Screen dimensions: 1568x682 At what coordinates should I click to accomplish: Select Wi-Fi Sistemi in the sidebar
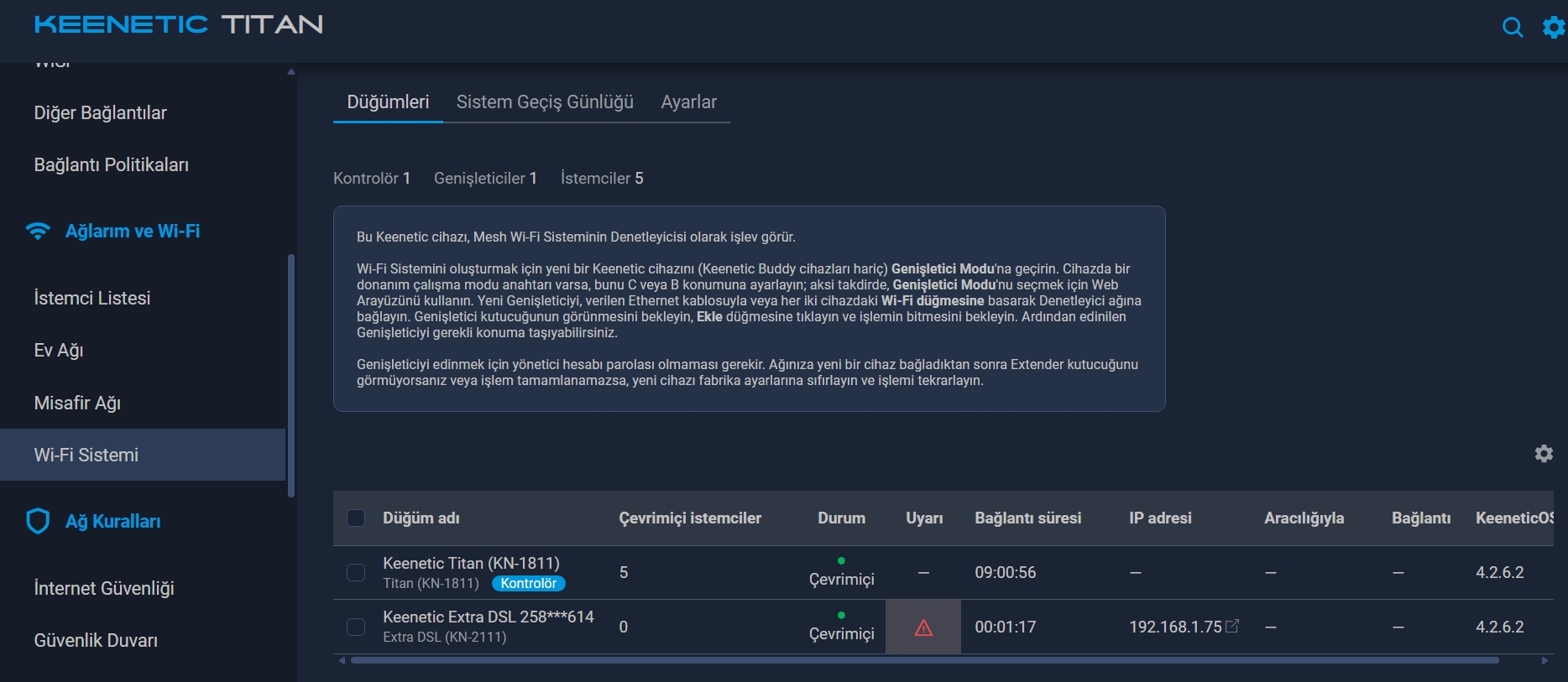(143, 455)
